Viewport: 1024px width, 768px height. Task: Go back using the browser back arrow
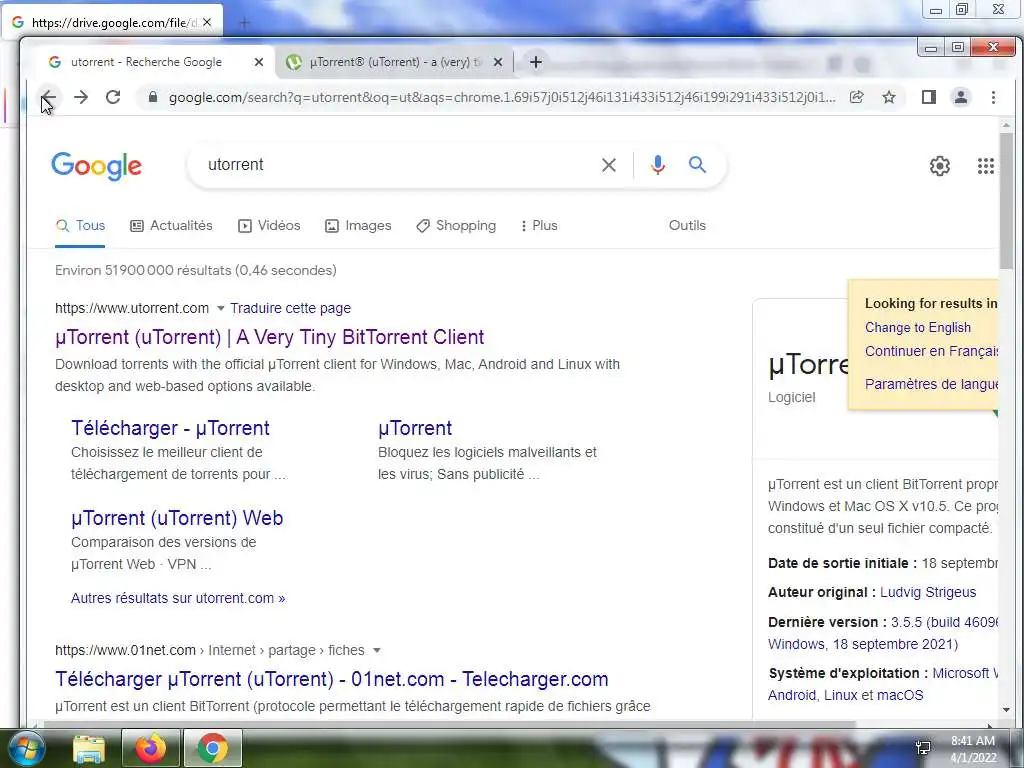(x=49, y=97)
